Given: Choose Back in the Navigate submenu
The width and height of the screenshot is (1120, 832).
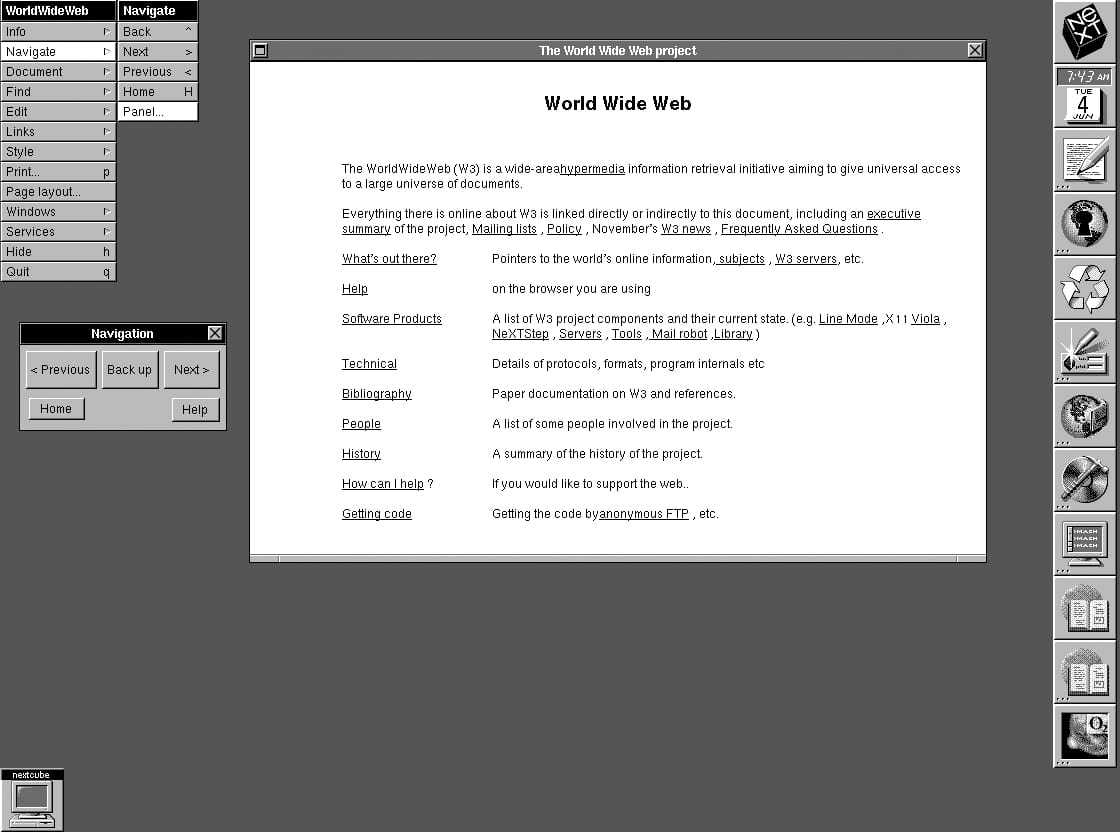Looking at the screenshot, I should coord(158,31).
